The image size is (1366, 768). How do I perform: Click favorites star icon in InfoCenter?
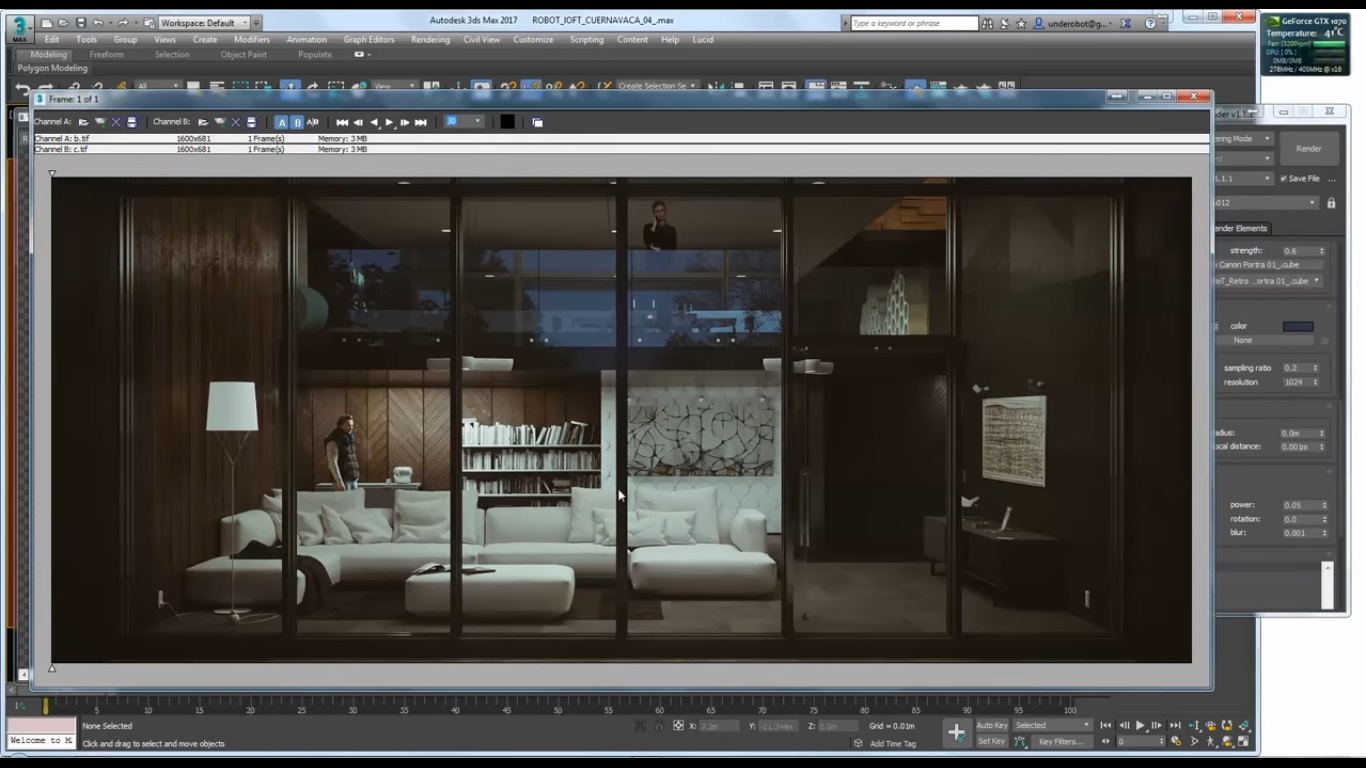[1021, 23]
